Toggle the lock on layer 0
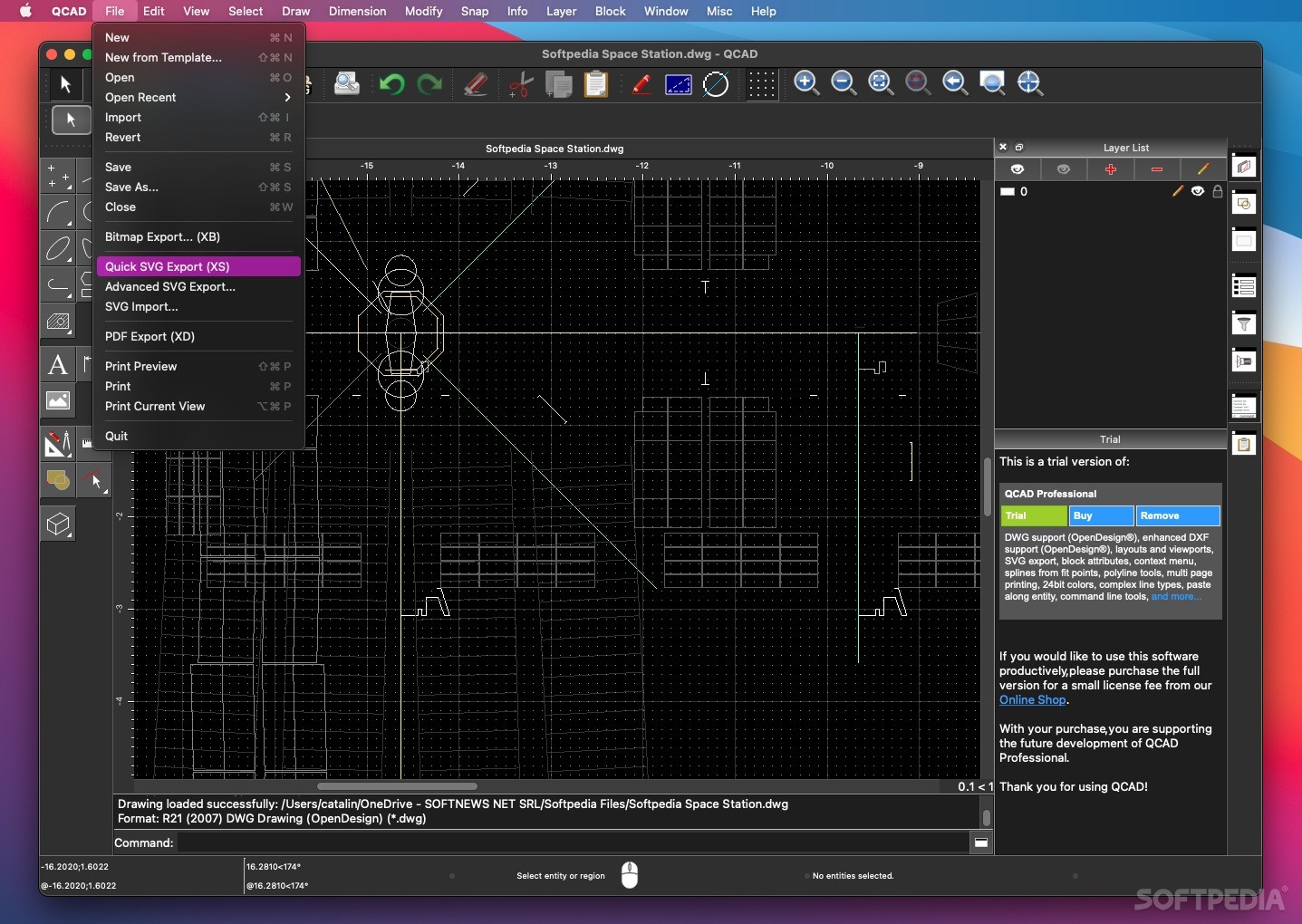Screen dimensions: 1302x924 click(x=1218, y=191)
